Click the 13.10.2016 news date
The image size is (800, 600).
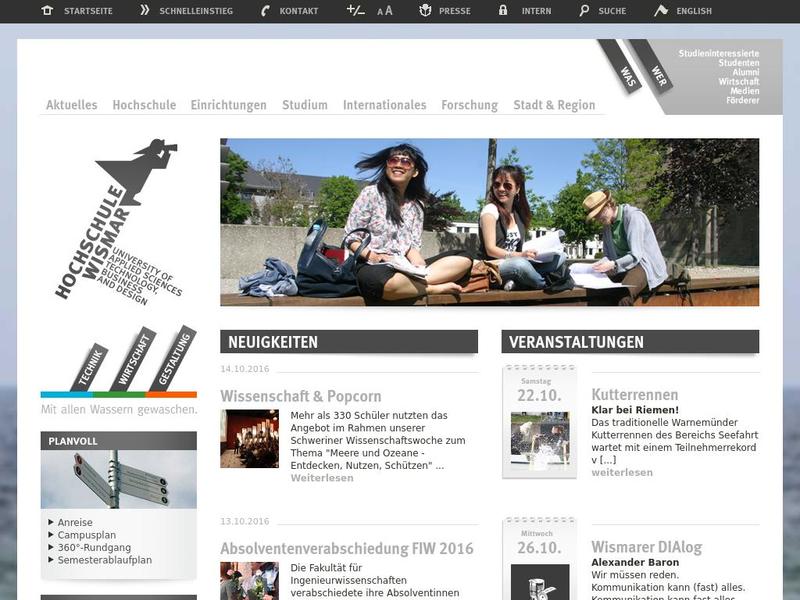[245, 521]
